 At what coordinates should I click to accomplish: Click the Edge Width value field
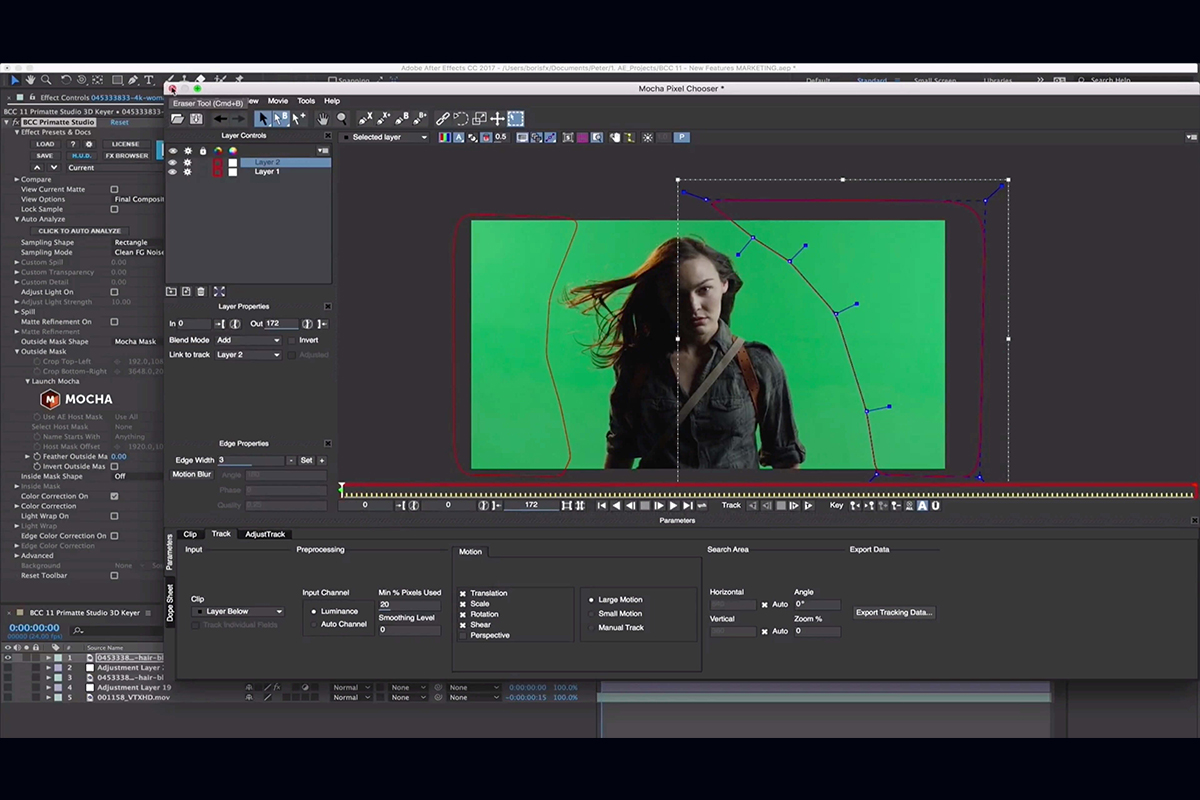(x=251, y=460)
